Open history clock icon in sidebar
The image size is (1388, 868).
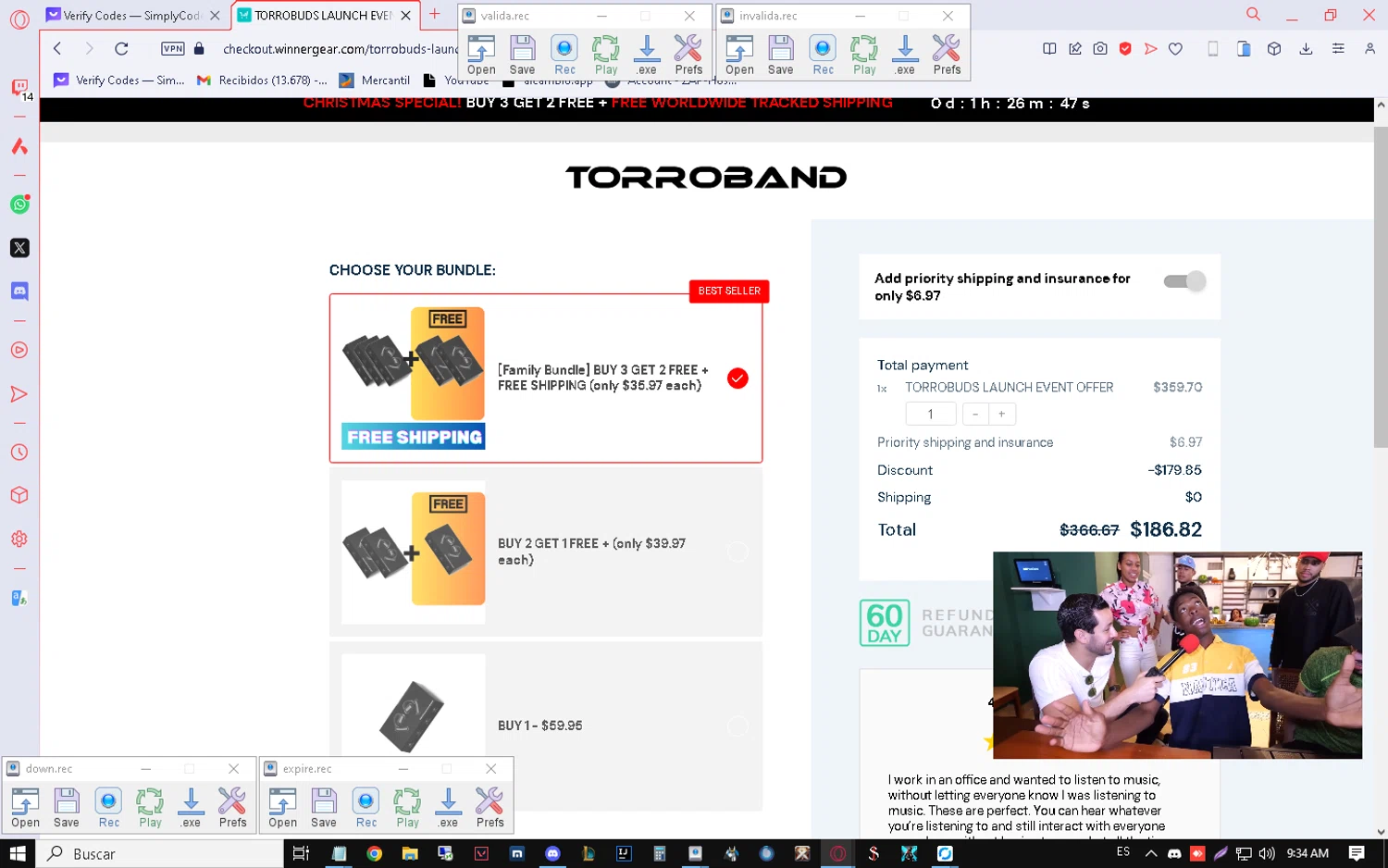pyautogui.click(x=19, y=453)
